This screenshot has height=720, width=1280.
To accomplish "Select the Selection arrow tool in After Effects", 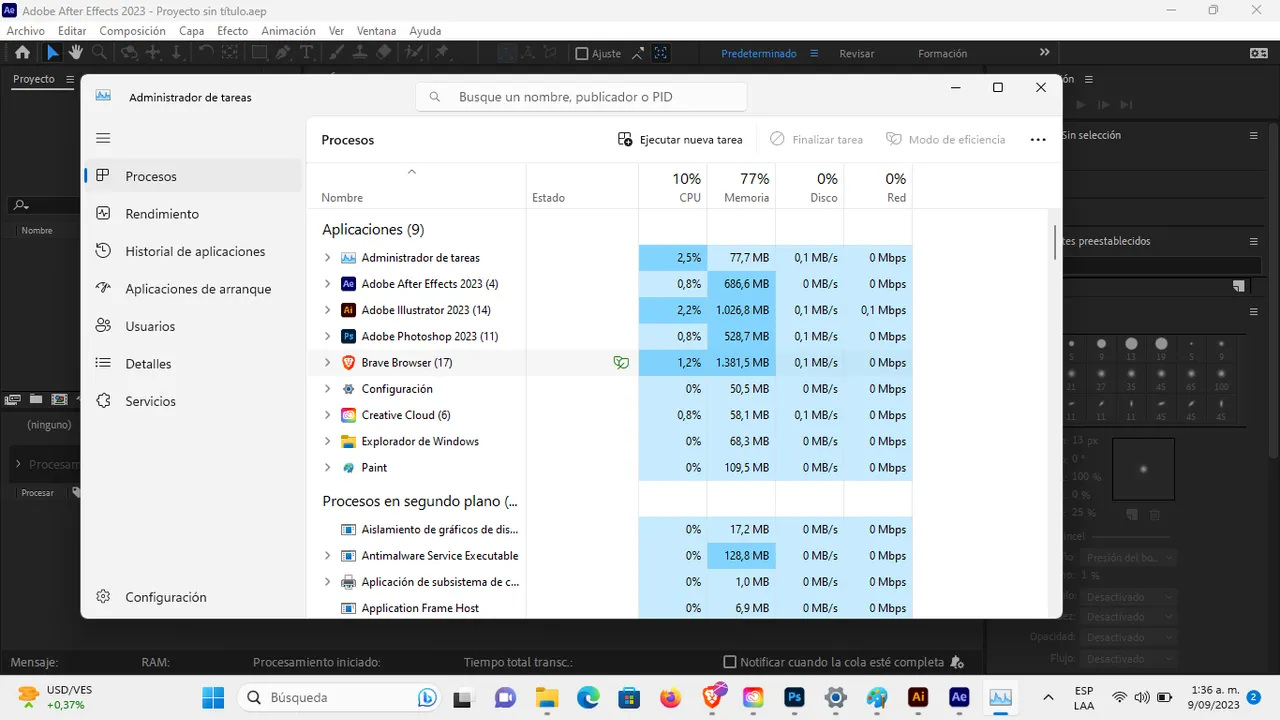I will coord(53,53).
